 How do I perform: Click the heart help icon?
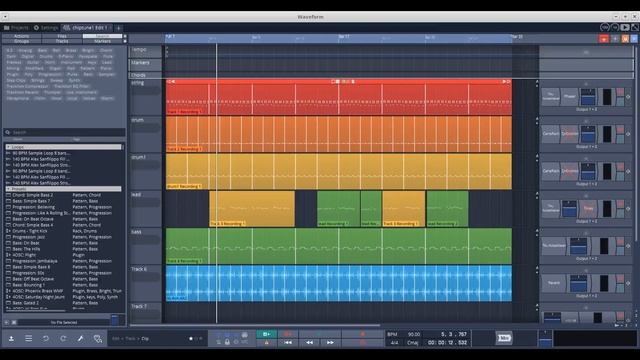(98, 339)
